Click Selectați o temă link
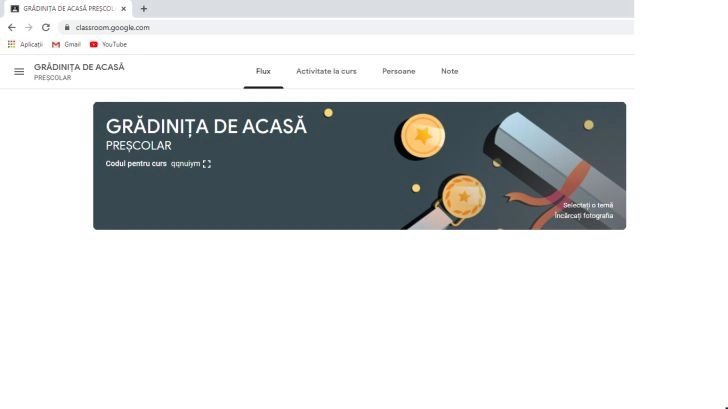 click(x=588, y=205)
